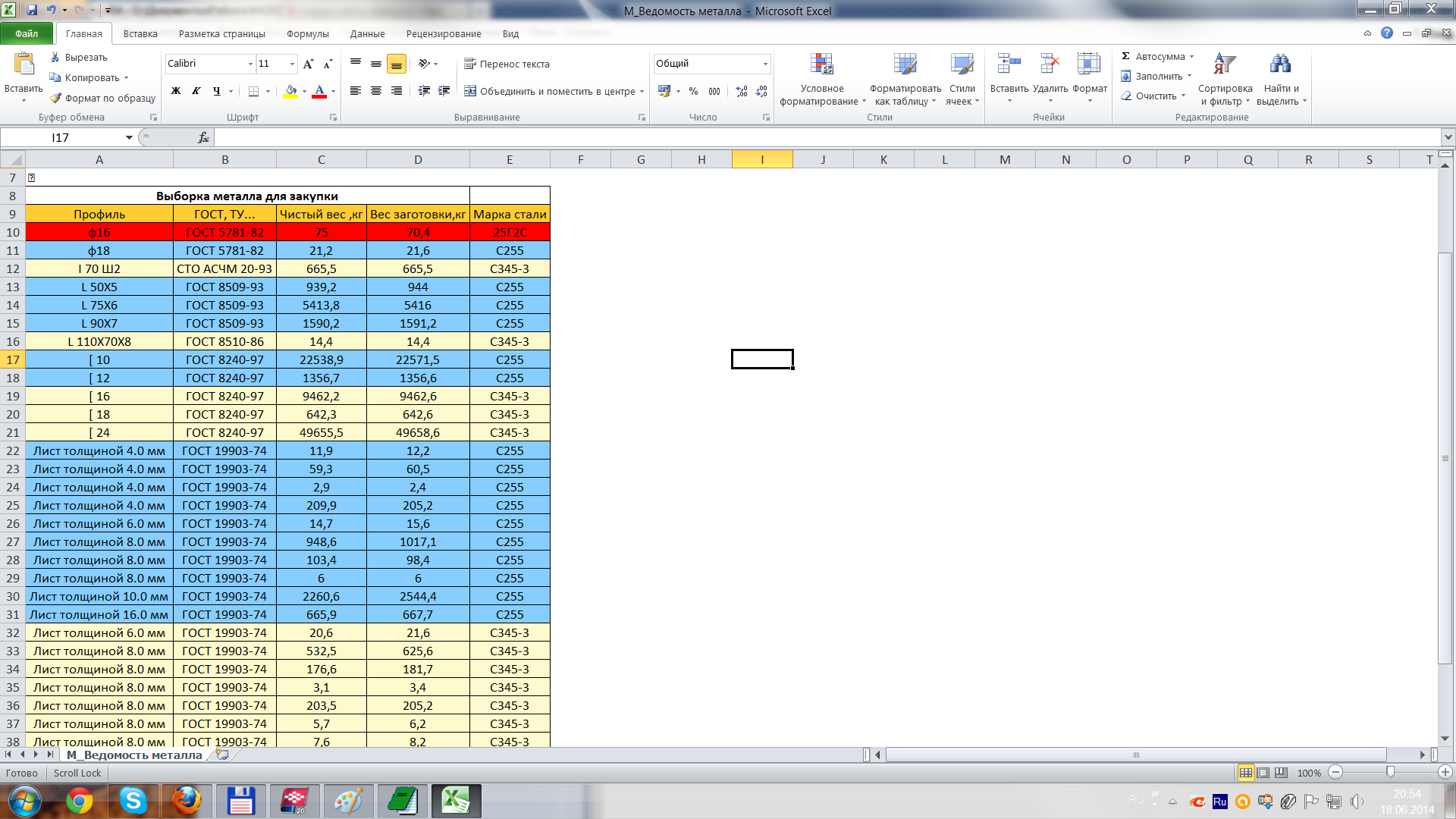The image size is (1456, 819).
Task: Click the Format Painter brush icon
Action: pyautogui.click(x=56, y=98)
